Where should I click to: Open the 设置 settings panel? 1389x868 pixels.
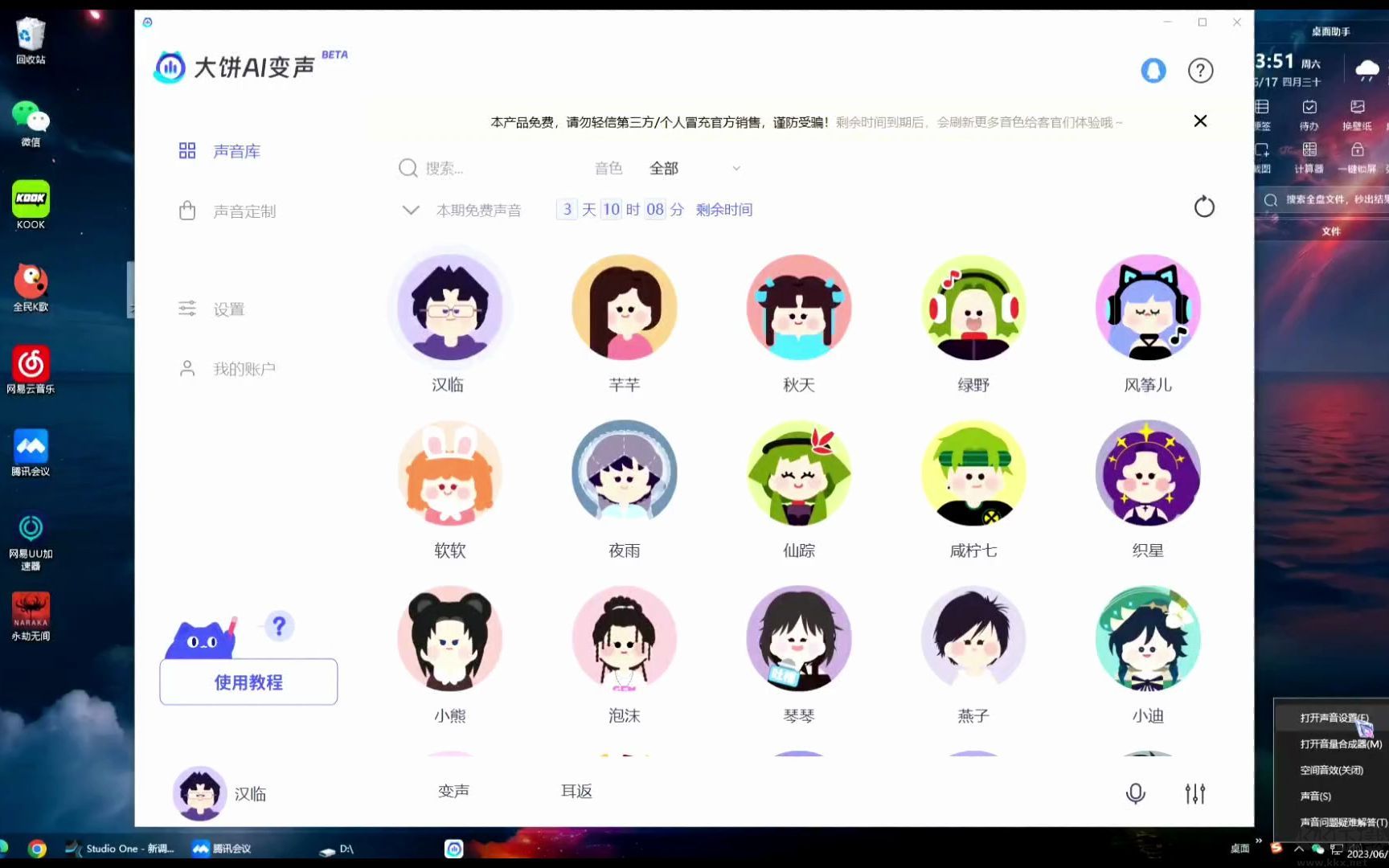click(x=228, y=309)
